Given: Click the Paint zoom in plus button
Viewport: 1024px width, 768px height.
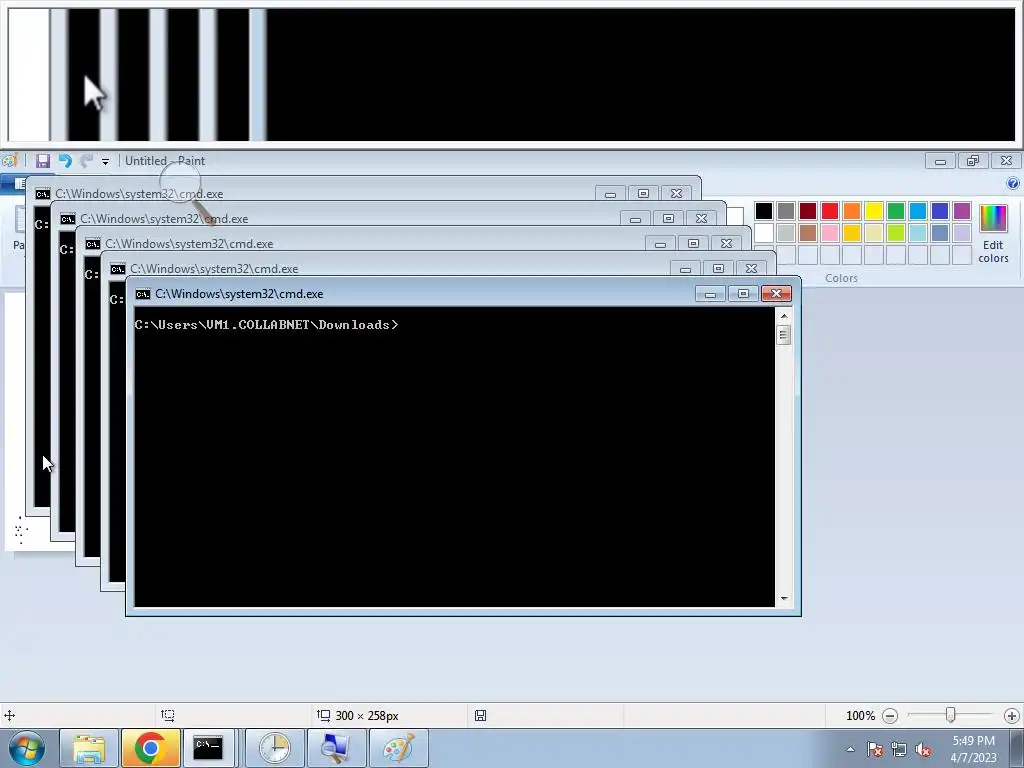Looking at the screenshot, I should tap(1012, 716).
